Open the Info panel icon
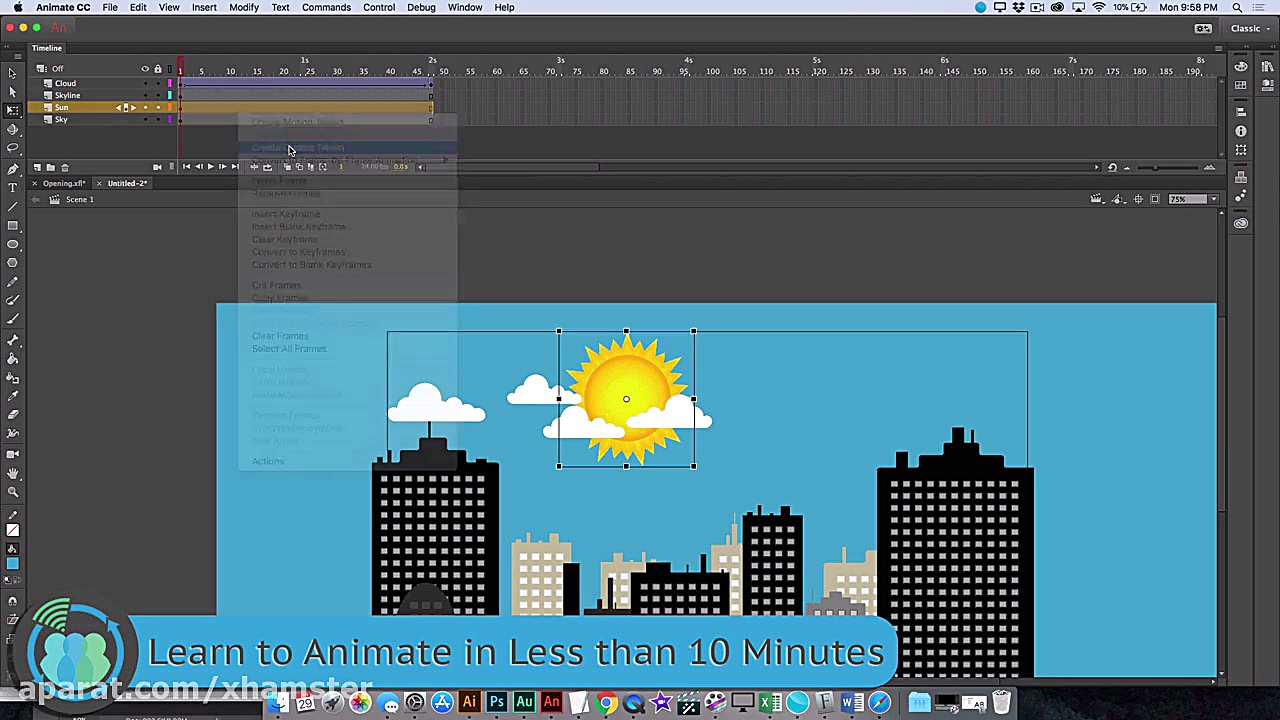The height and width of the screenshot is (720, 1280). pyautogui.click(x=1241, y=131)
